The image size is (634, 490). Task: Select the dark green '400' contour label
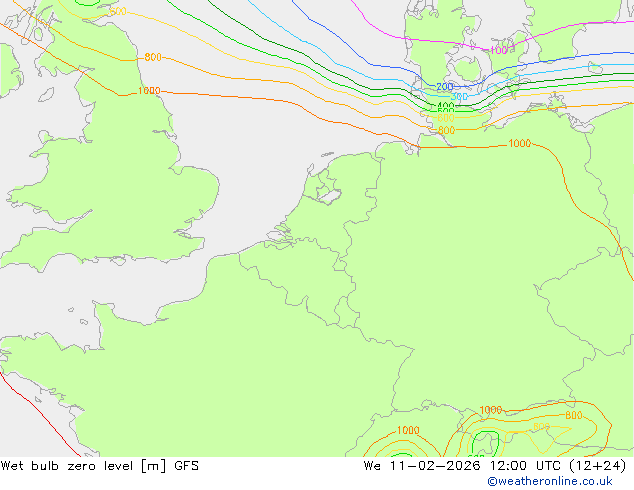coord(445,106)
